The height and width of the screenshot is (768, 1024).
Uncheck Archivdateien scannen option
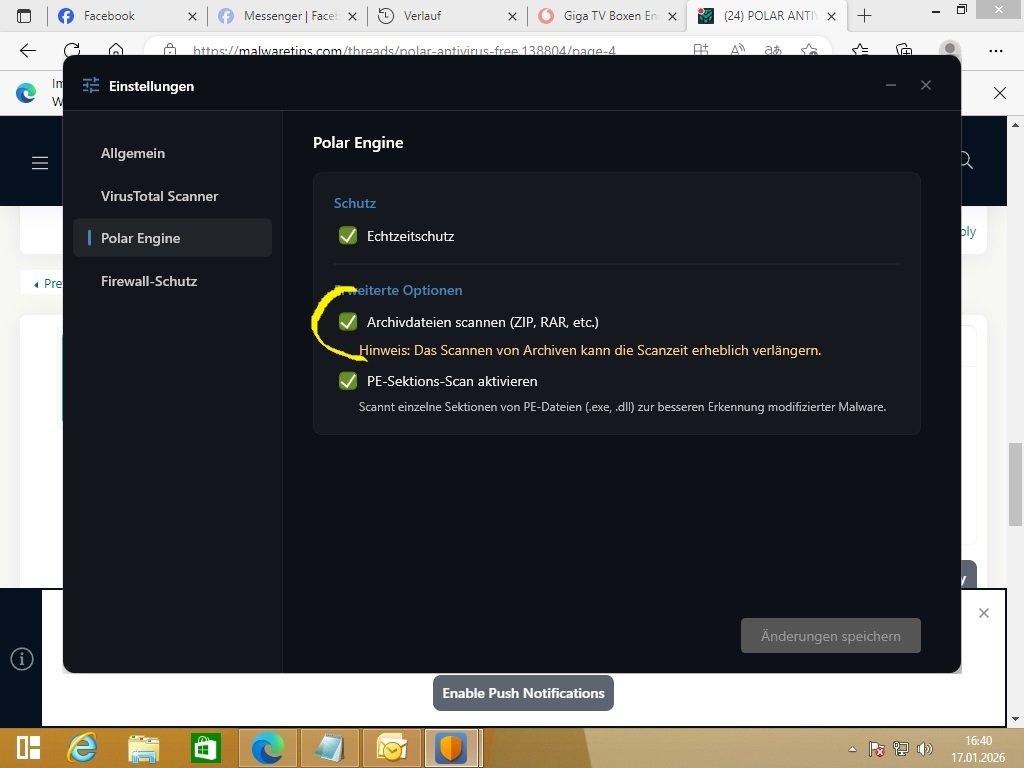pos(348,322)
